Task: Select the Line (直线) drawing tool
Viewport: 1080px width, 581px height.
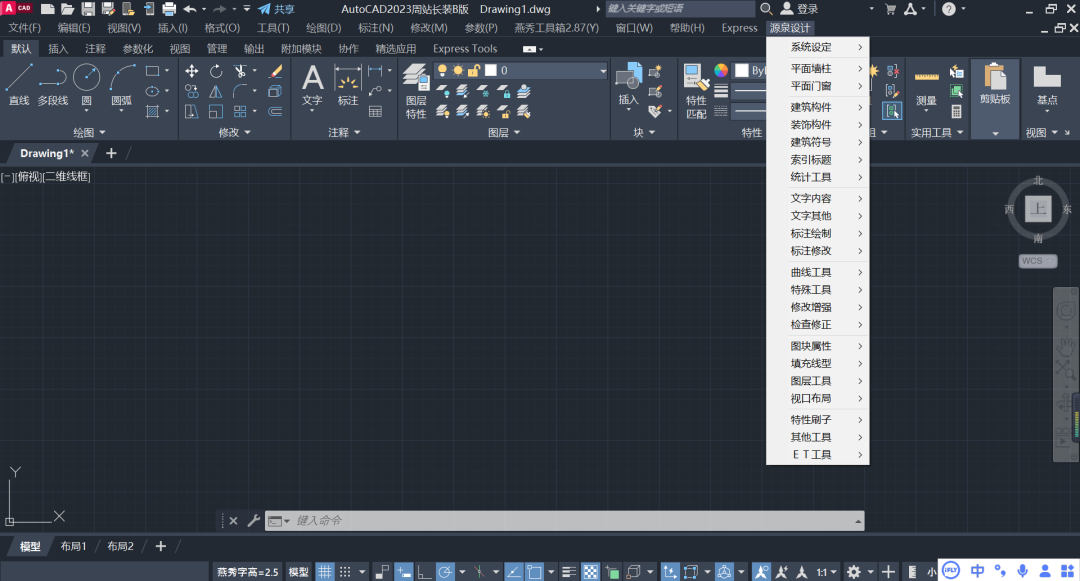Action: 19,84
